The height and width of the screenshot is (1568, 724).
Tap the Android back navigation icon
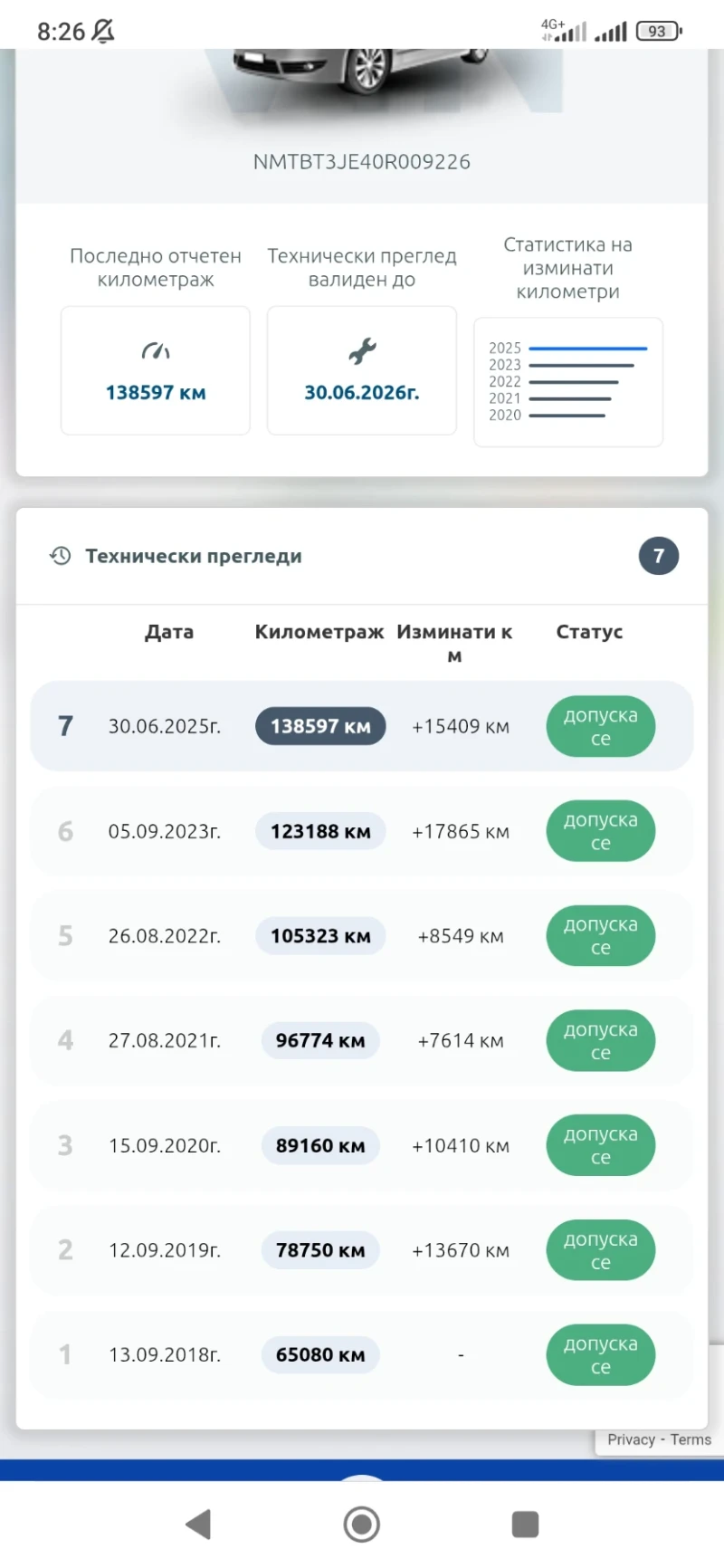coord(199,1524)
